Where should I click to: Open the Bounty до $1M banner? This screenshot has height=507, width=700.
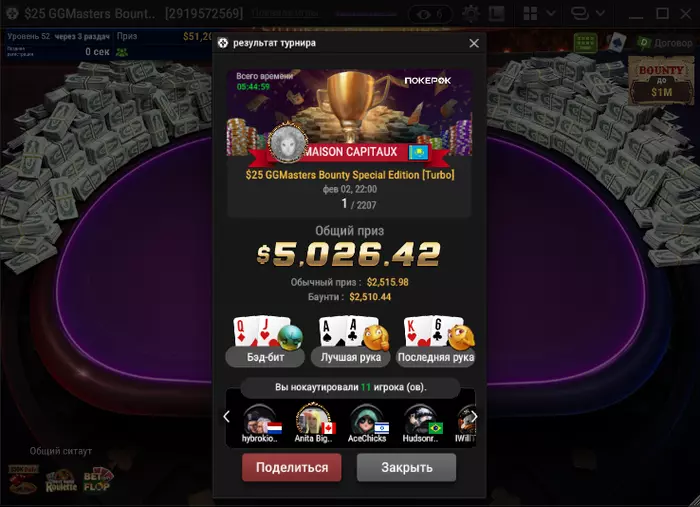(661, 81)
